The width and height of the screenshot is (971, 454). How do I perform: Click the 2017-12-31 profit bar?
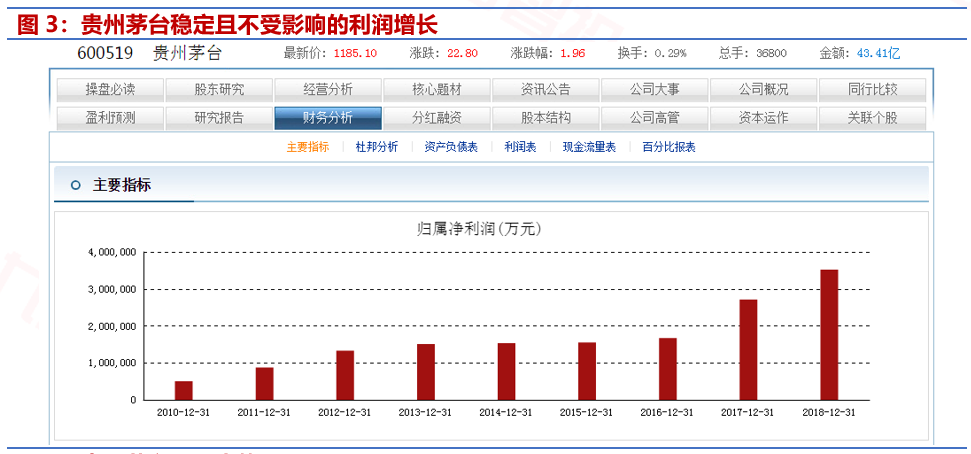point(748,350)
